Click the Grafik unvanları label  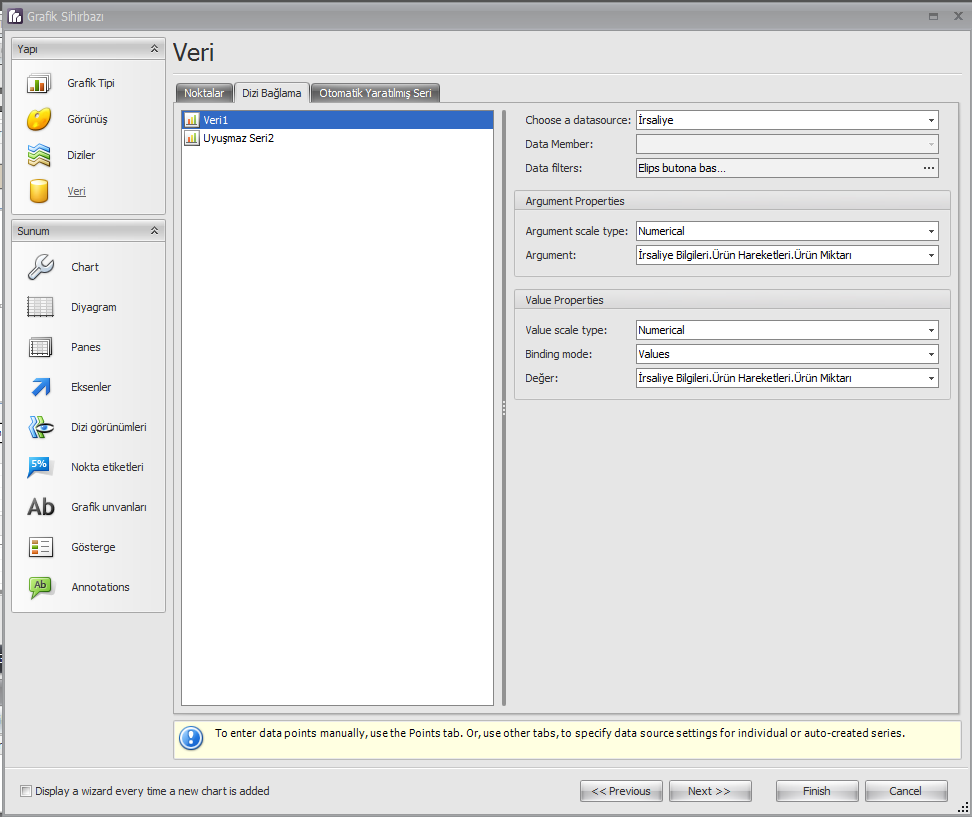tap(109, 507)
